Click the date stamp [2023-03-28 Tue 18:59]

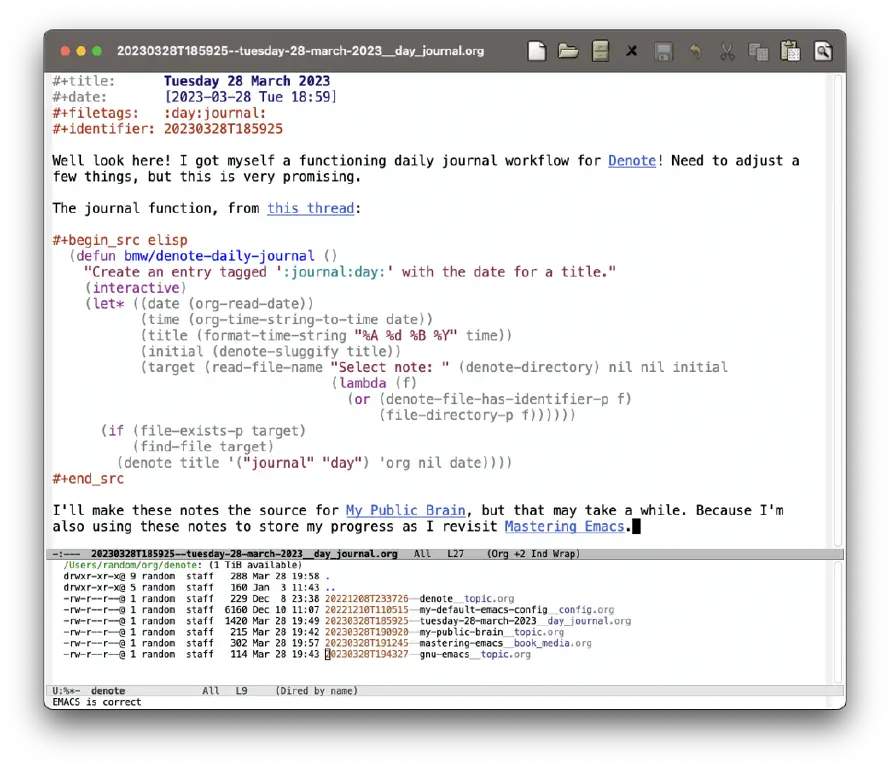click(250, 97)
